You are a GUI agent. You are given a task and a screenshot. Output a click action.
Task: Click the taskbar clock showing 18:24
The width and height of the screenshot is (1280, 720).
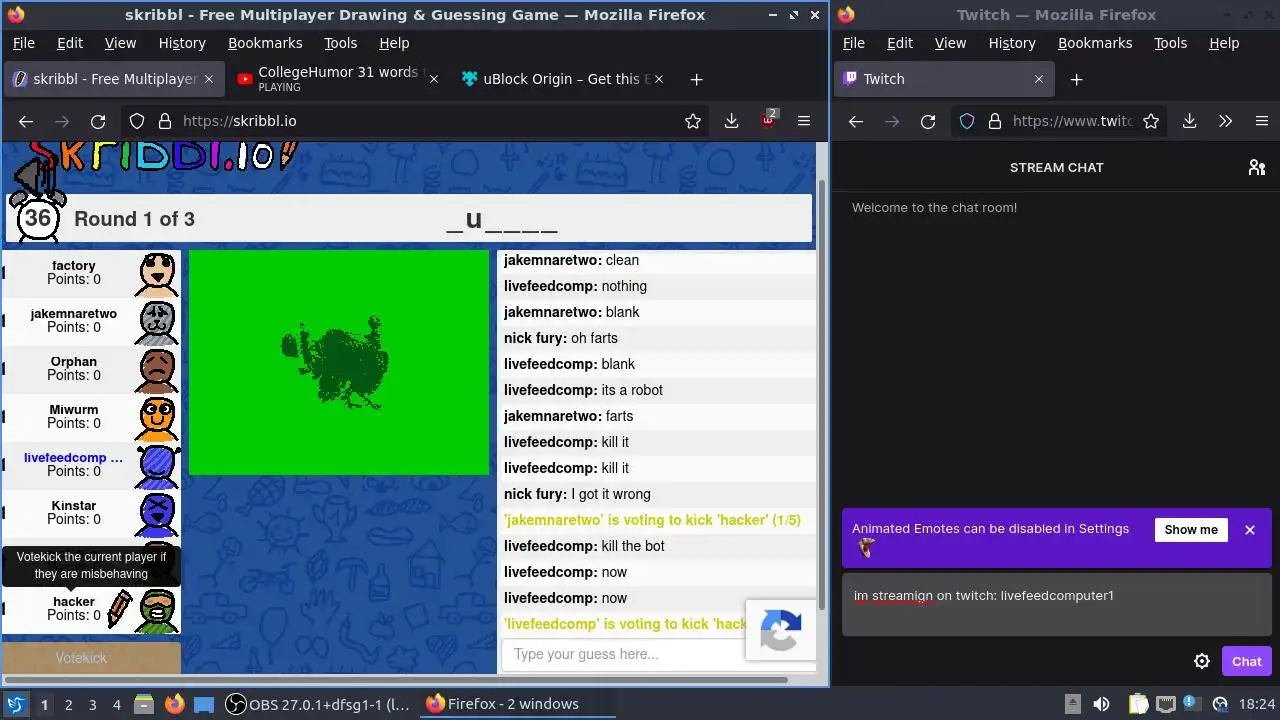pyautogui.click(x=1256, y=704)
